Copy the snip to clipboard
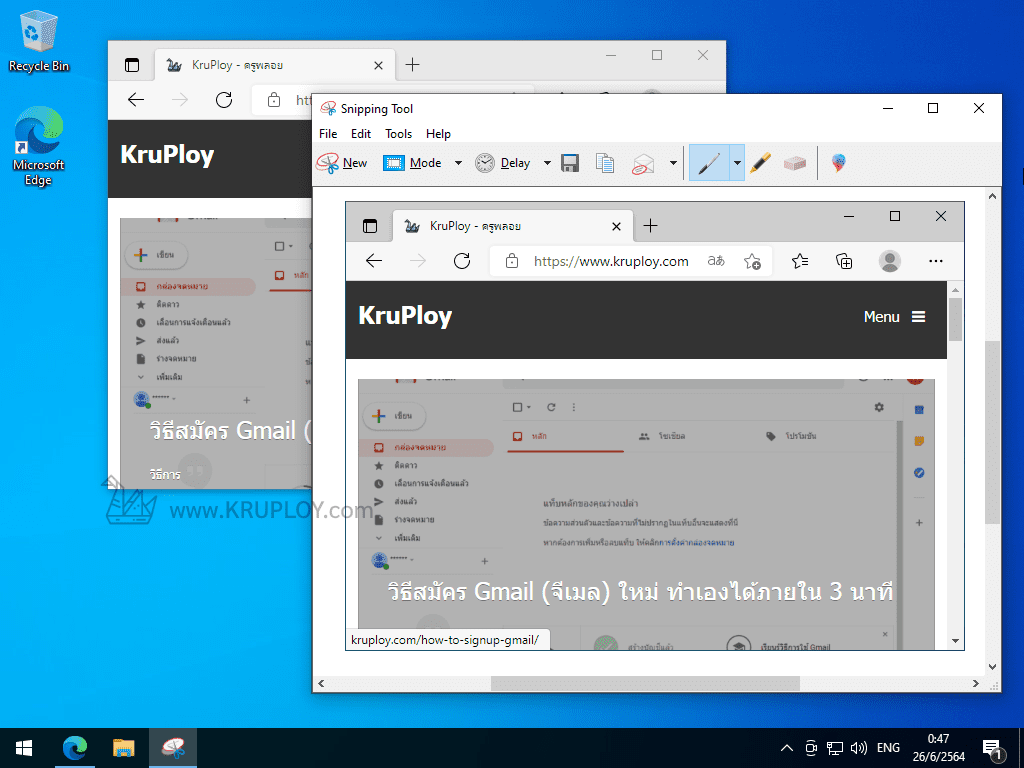 pyautogui.click(x=605, y=163)
